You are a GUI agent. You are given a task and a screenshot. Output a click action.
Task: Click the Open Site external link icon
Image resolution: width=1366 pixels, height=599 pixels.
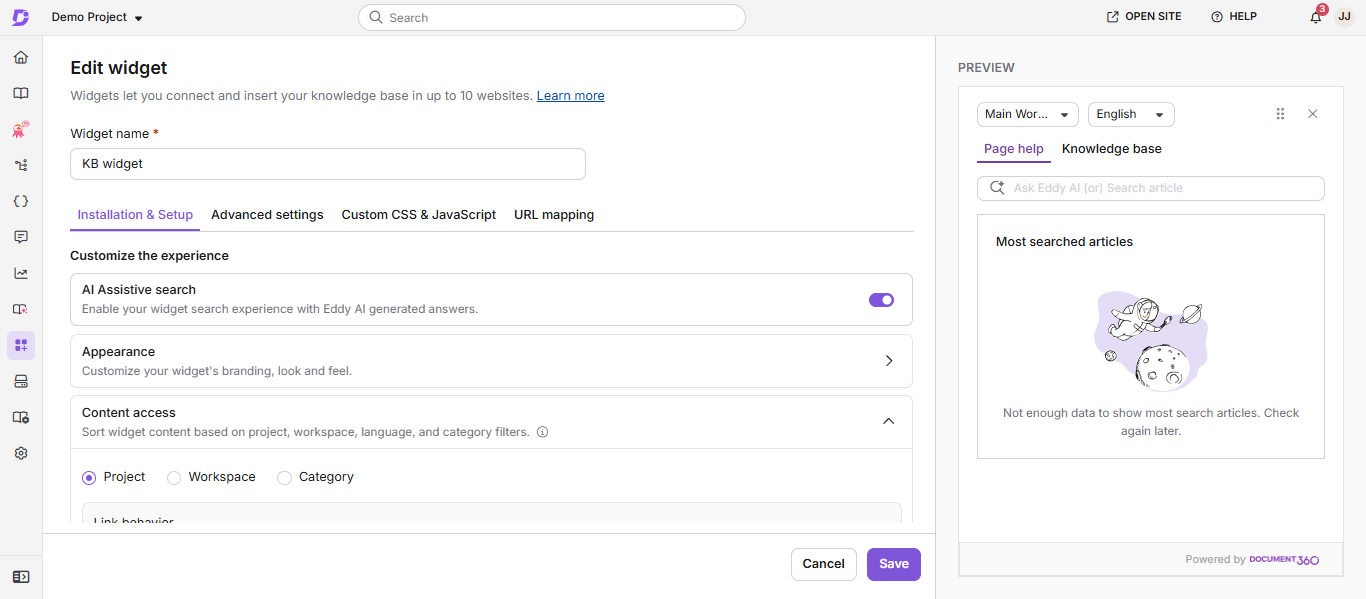click(x=1112, y=17)
